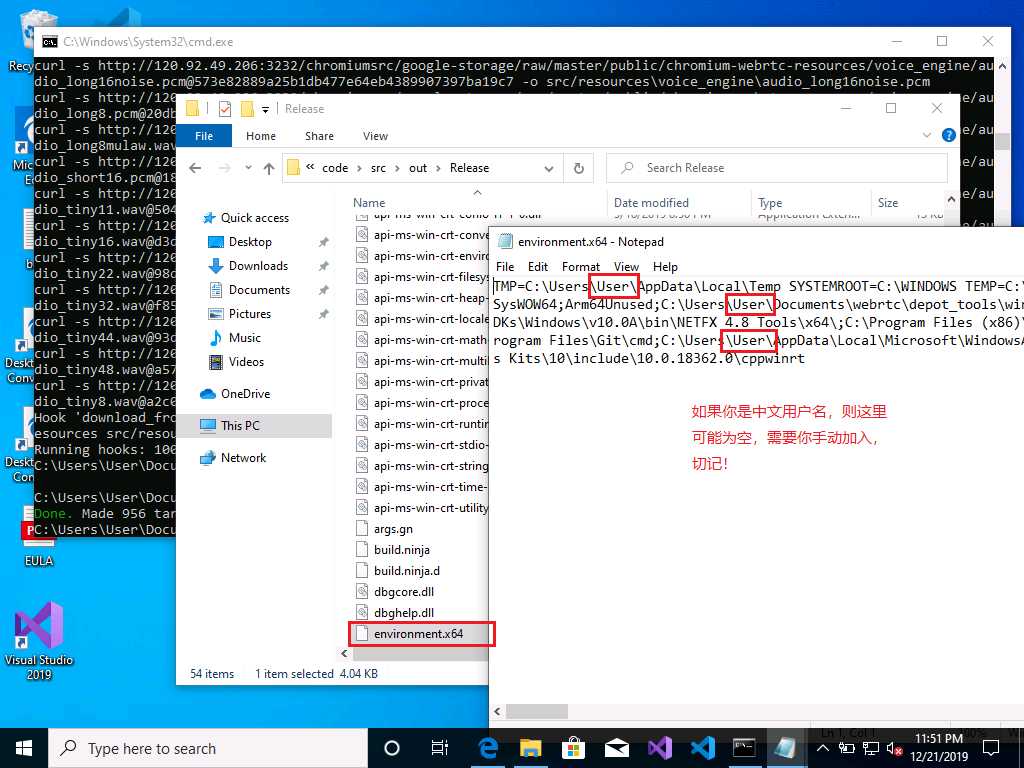Open the Share ribbon tab
1024x768 pixels.
319,136
